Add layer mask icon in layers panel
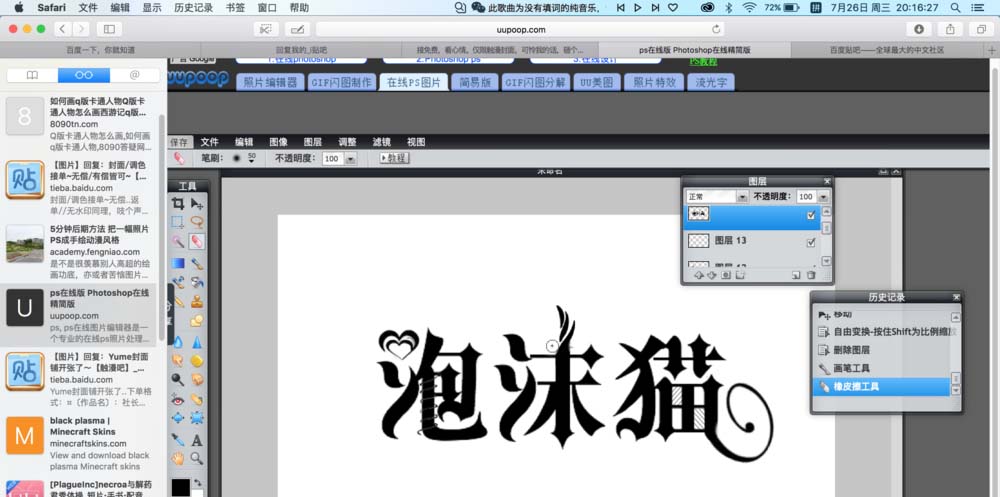 tap(726, 275)
